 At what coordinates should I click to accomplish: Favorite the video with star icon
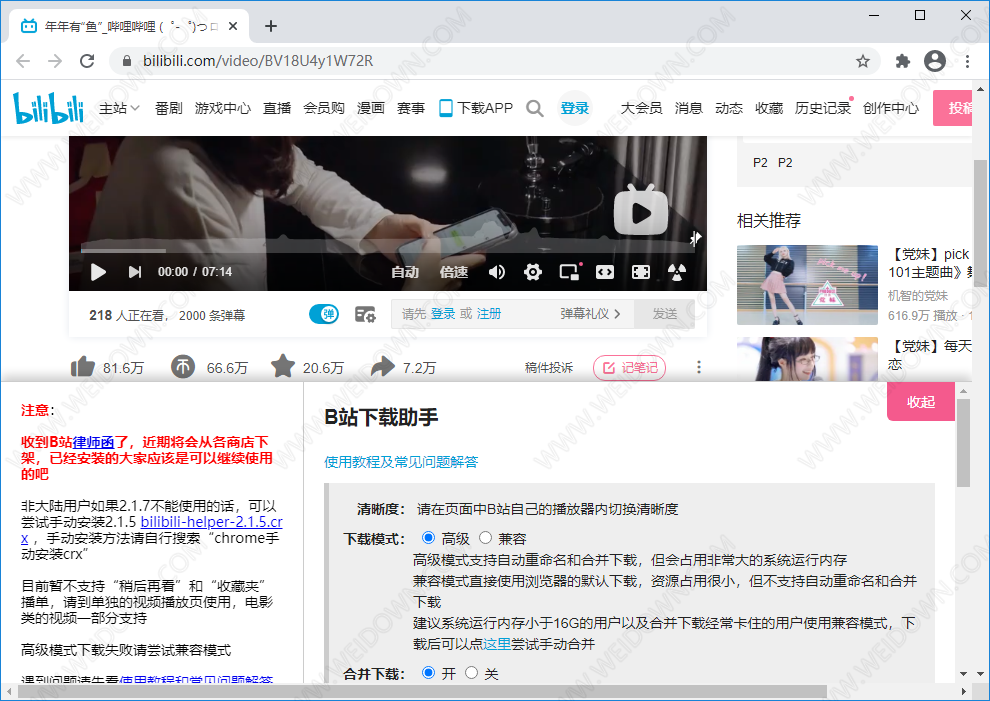click(283, 366)
